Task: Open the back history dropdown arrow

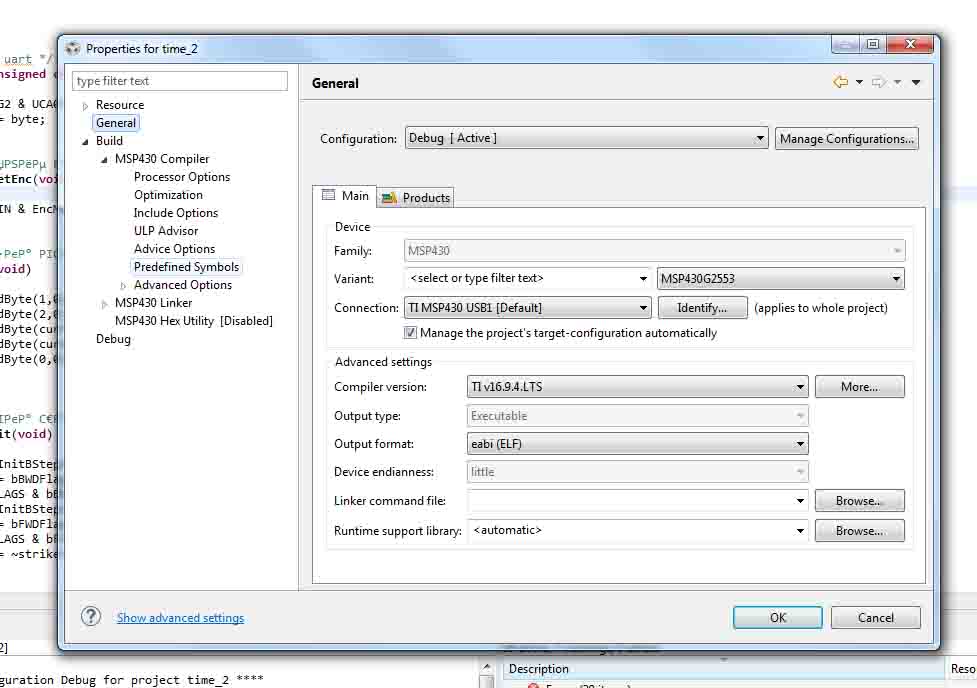Action: click(859, 83)
